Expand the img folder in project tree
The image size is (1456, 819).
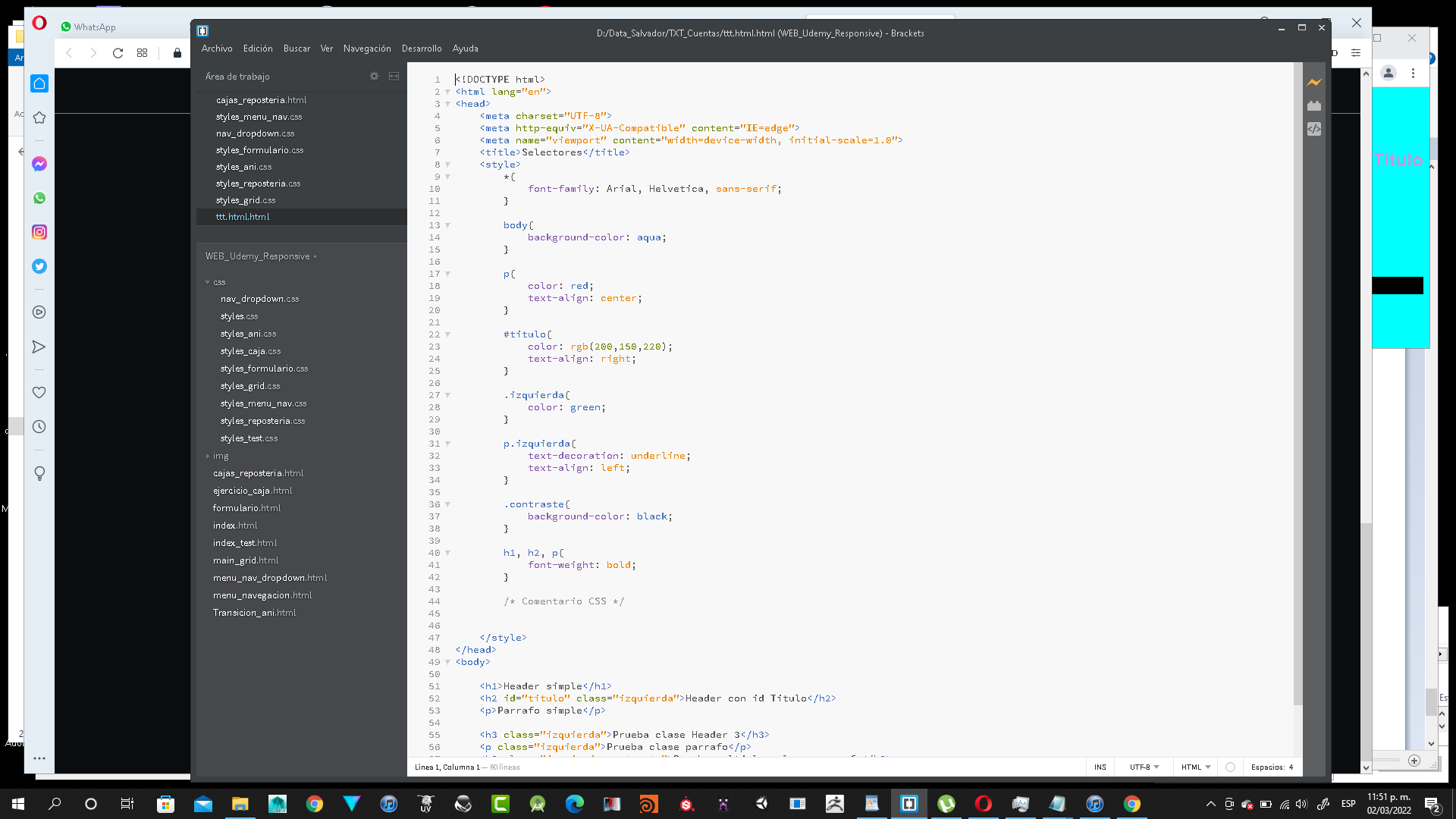(x=208, y=456)
